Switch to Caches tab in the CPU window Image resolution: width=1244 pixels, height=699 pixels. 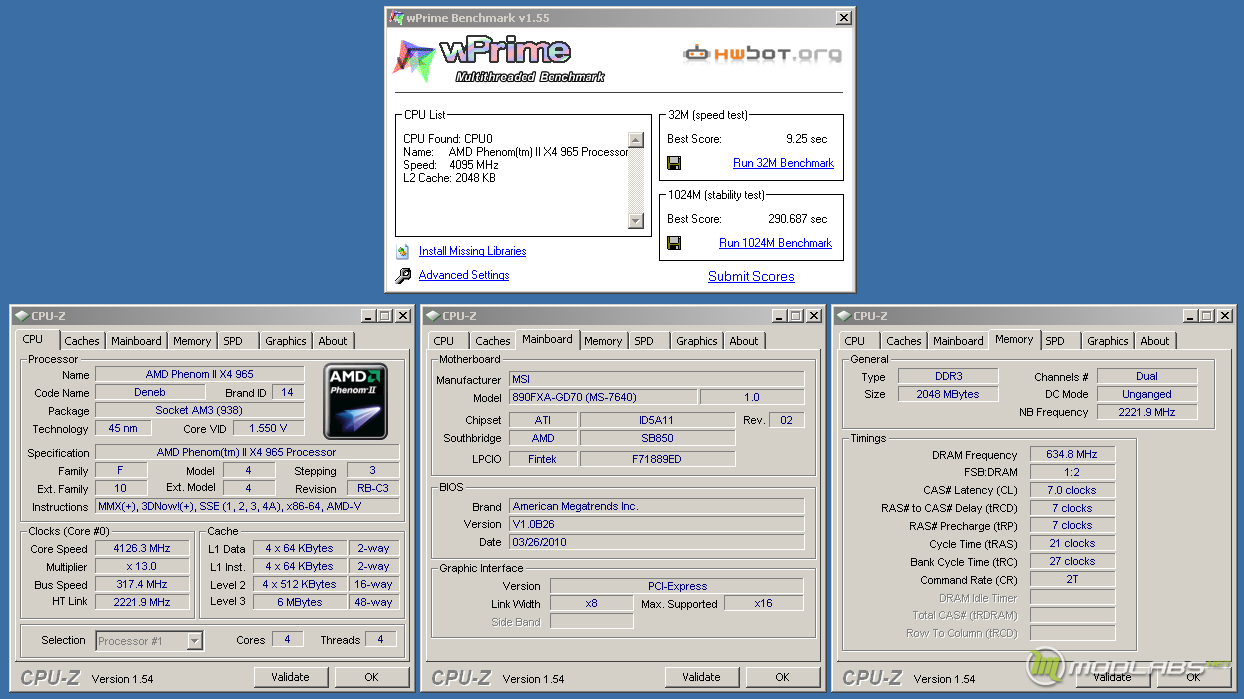pos(82,341)
